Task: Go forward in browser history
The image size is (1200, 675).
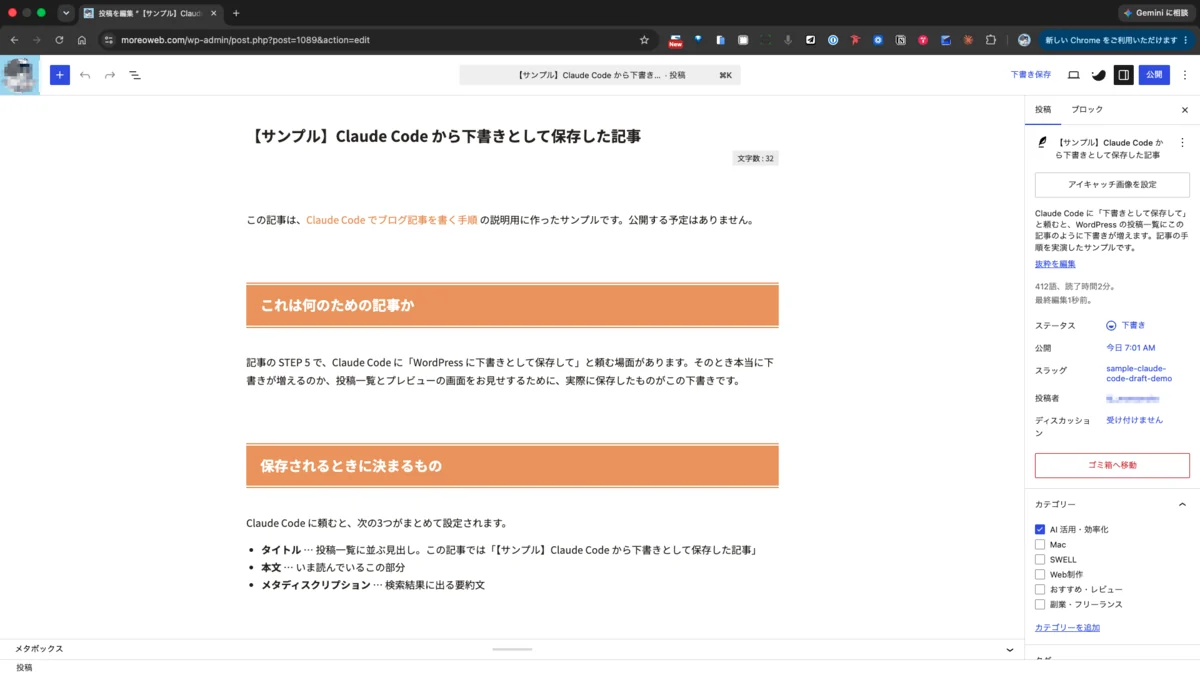Action: tap(37, 40)
